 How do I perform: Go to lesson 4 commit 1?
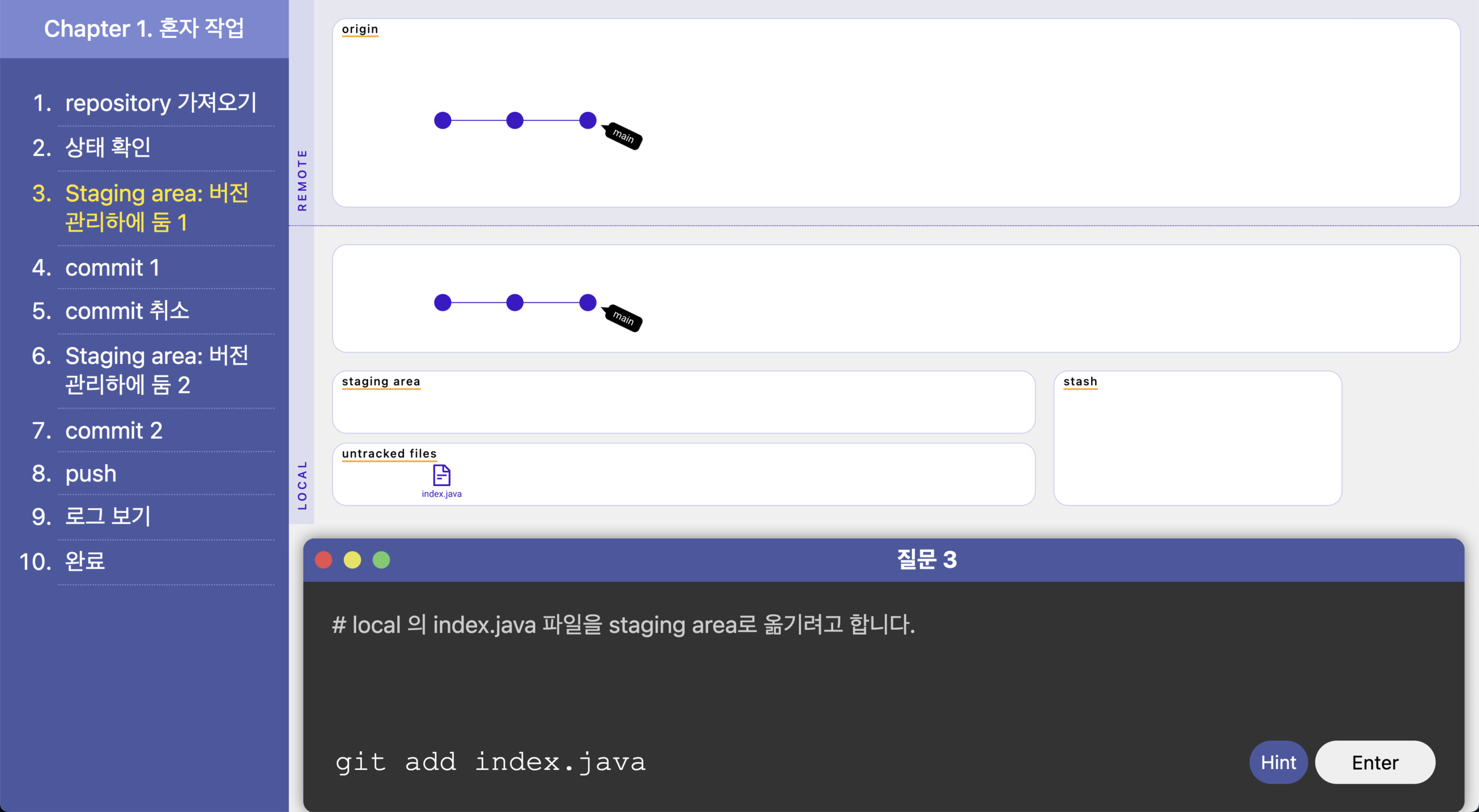click(112, 268)
